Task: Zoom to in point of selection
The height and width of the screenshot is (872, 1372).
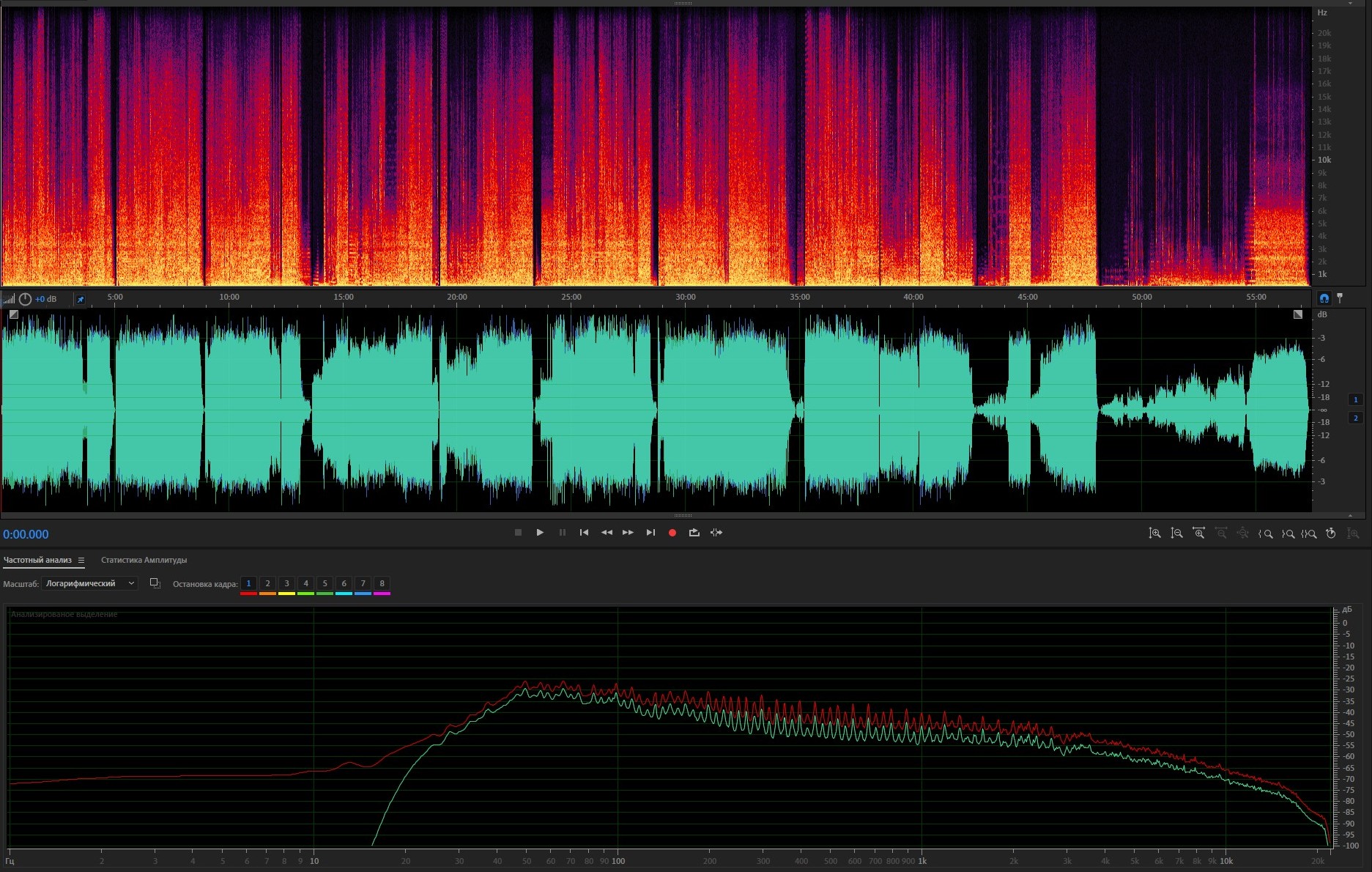Action: [1265, 533]
